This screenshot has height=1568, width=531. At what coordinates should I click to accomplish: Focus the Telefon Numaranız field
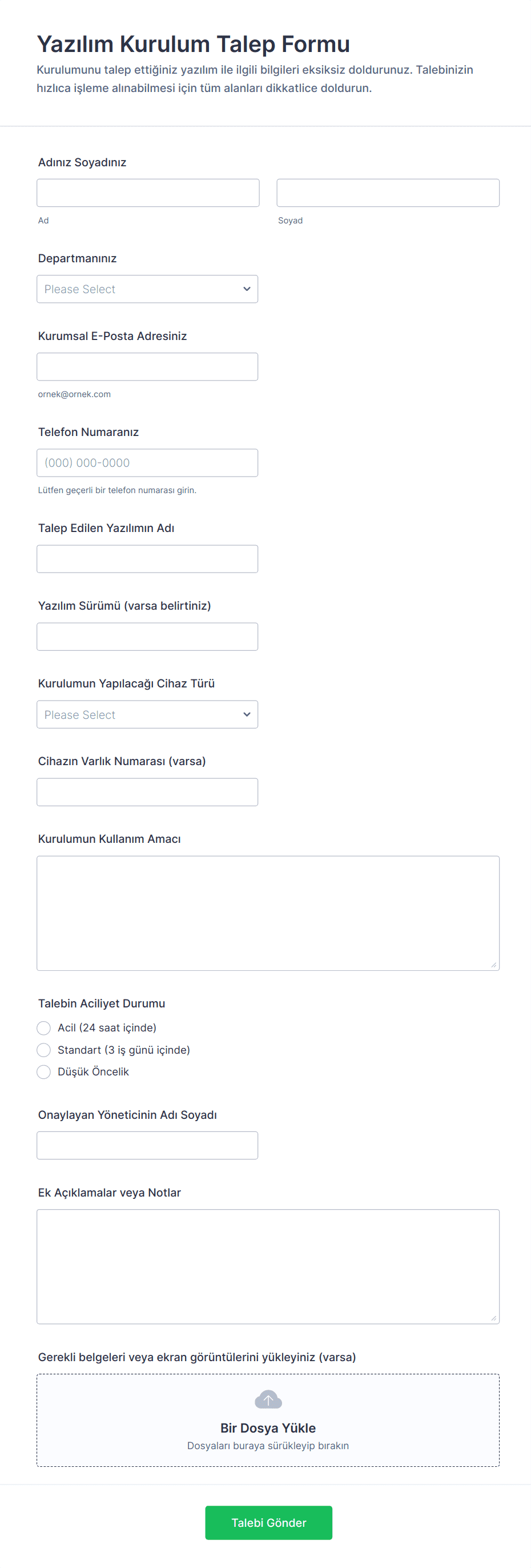(147, 463)
